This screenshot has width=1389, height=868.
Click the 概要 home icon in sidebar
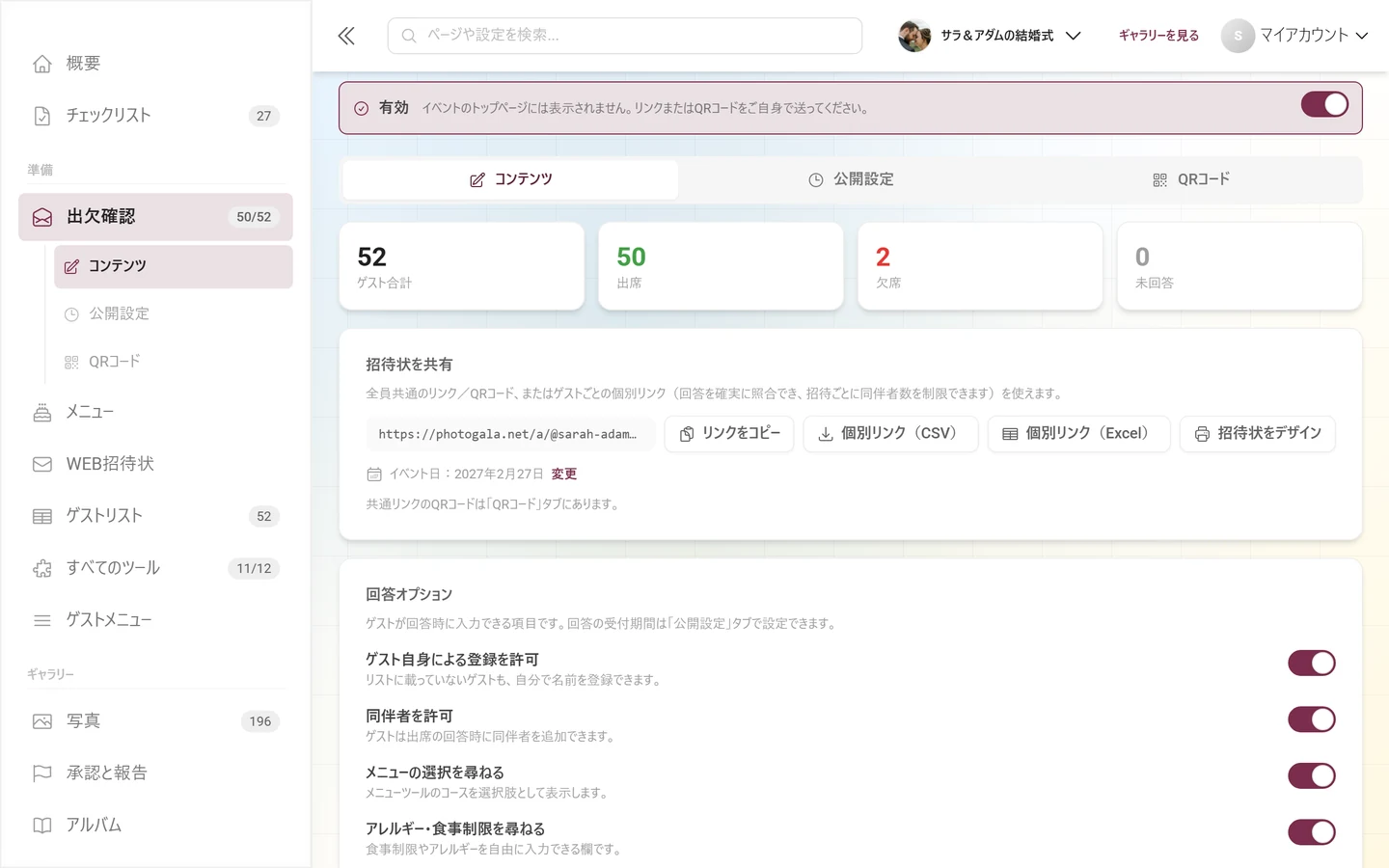click(42, 64)
